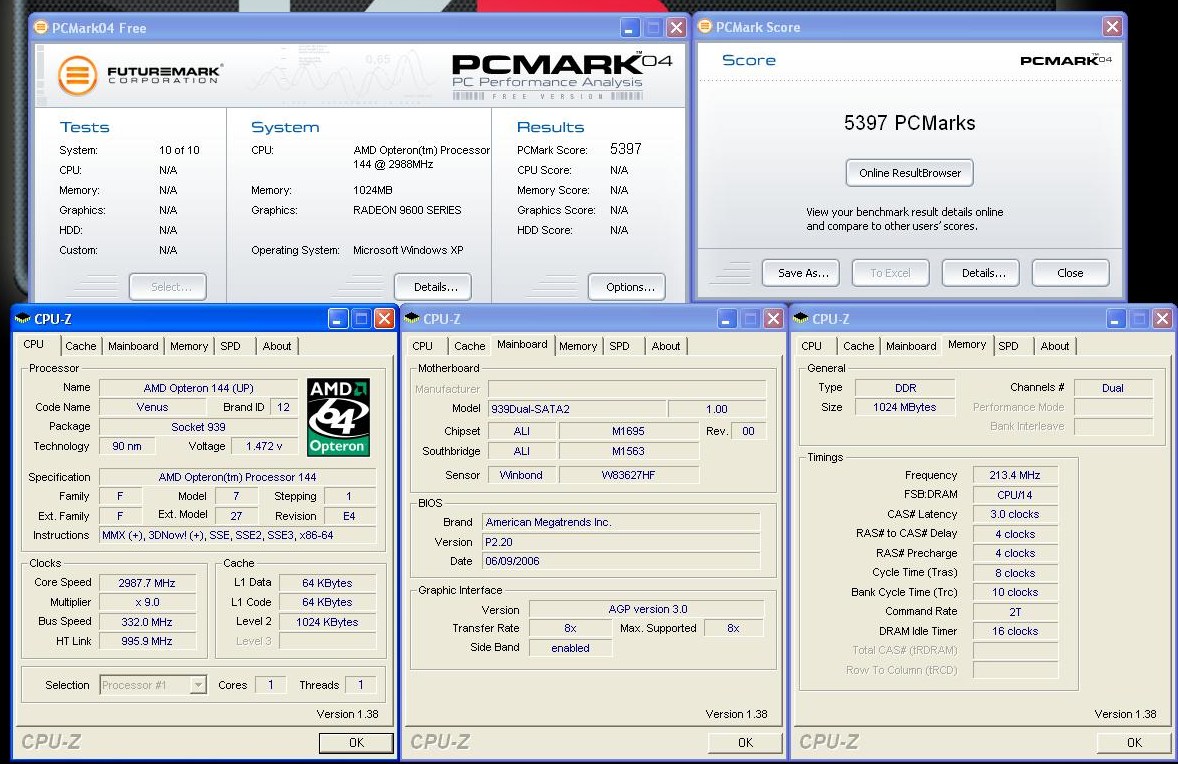Click the PCMark Score result 5397 in Results
Viewport: 1178px width, 764px height.
coord(626,149)
